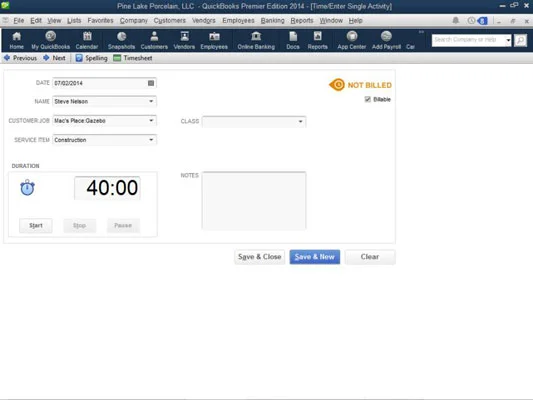
Task: Click inside the Notes text area
Action: point(254,201)
